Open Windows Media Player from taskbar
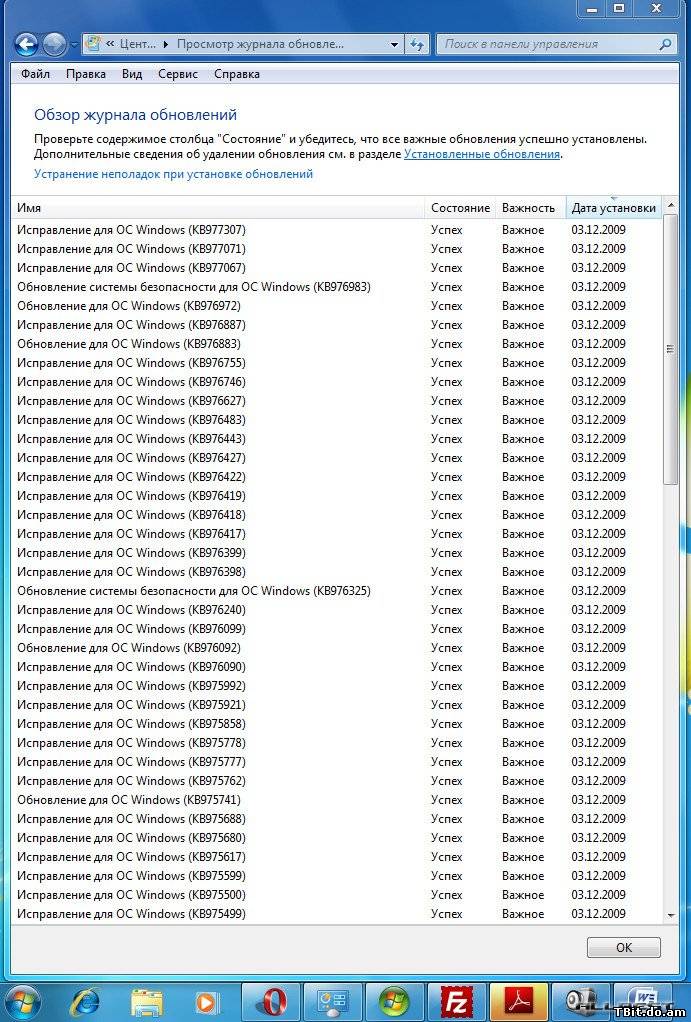 coord(207,1002)
